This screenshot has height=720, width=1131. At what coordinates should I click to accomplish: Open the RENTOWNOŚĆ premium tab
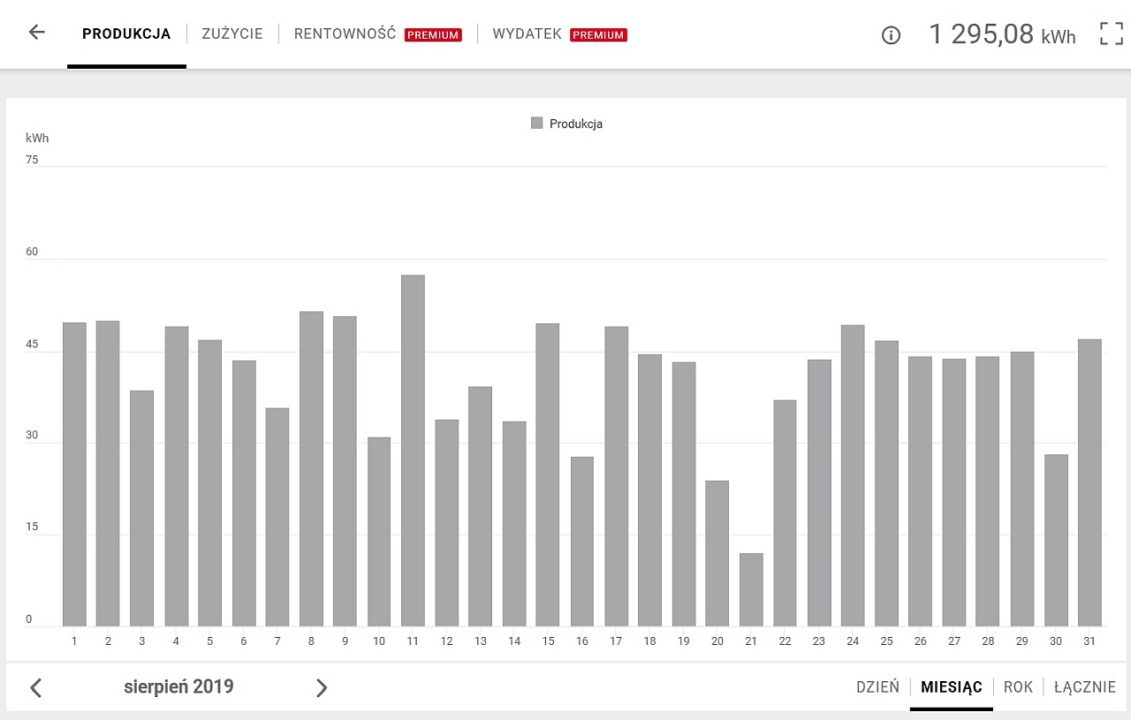tap(377, 34)
